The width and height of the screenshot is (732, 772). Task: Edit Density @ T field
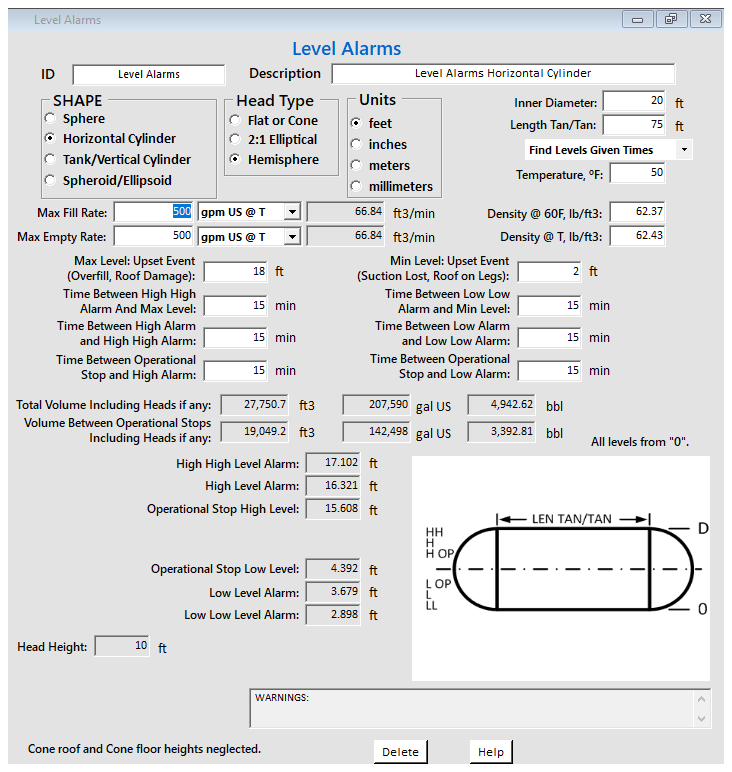[x=637, y=236]
